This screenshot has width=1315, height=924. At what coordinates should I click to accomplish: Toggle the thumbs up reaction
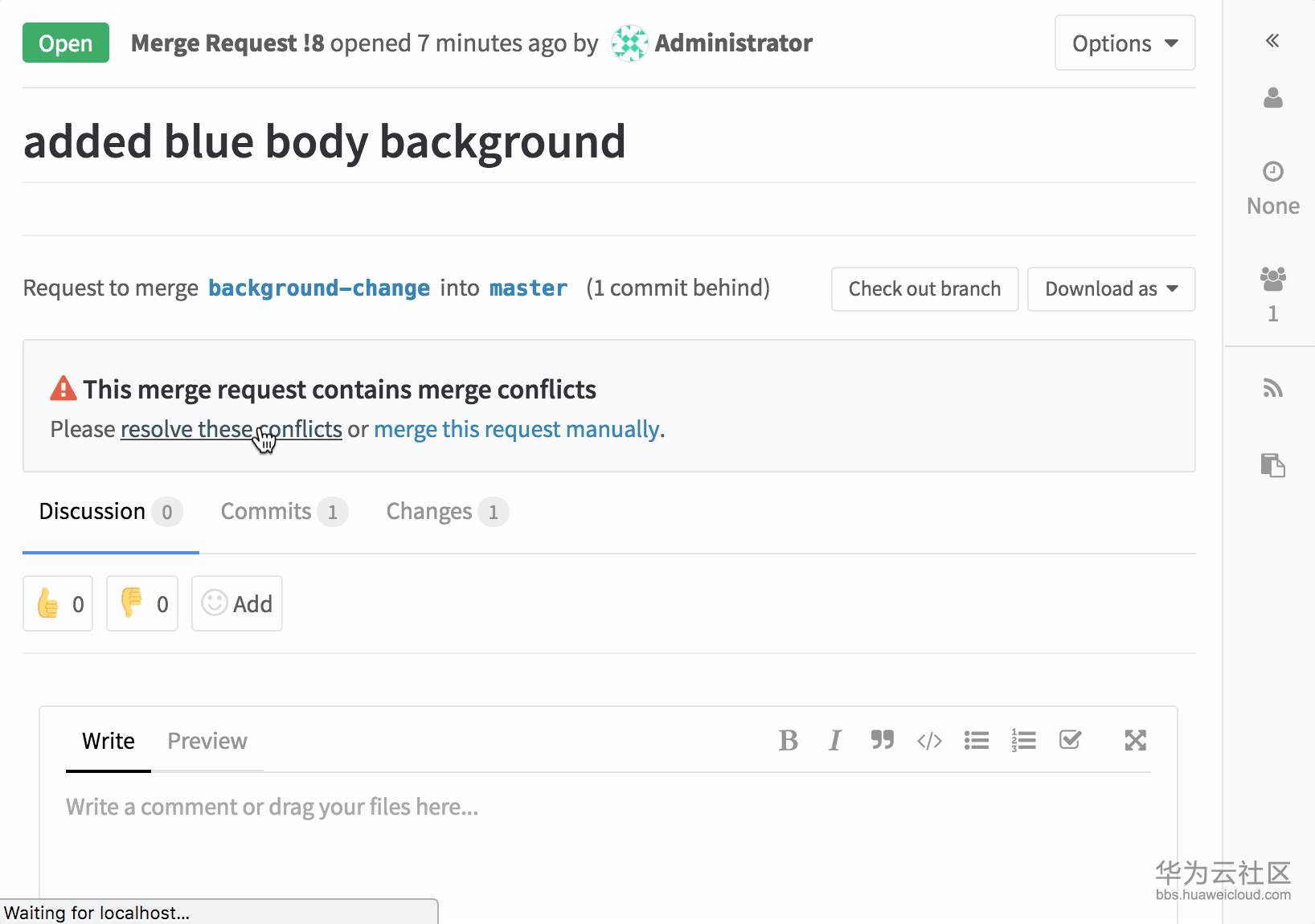tap(59, 603)
